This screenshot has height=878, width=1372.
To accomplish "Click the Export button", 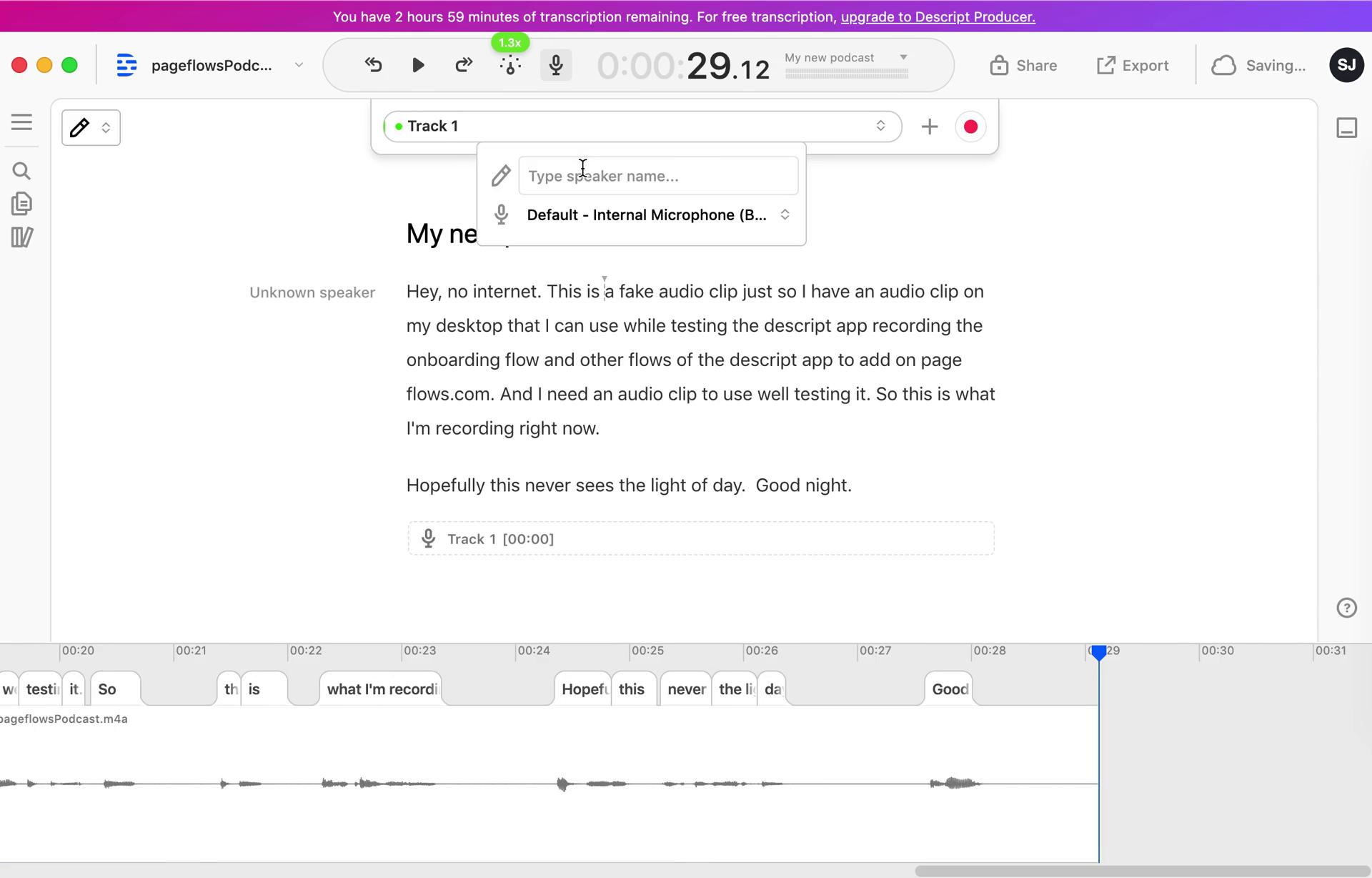I will 1133,66.
